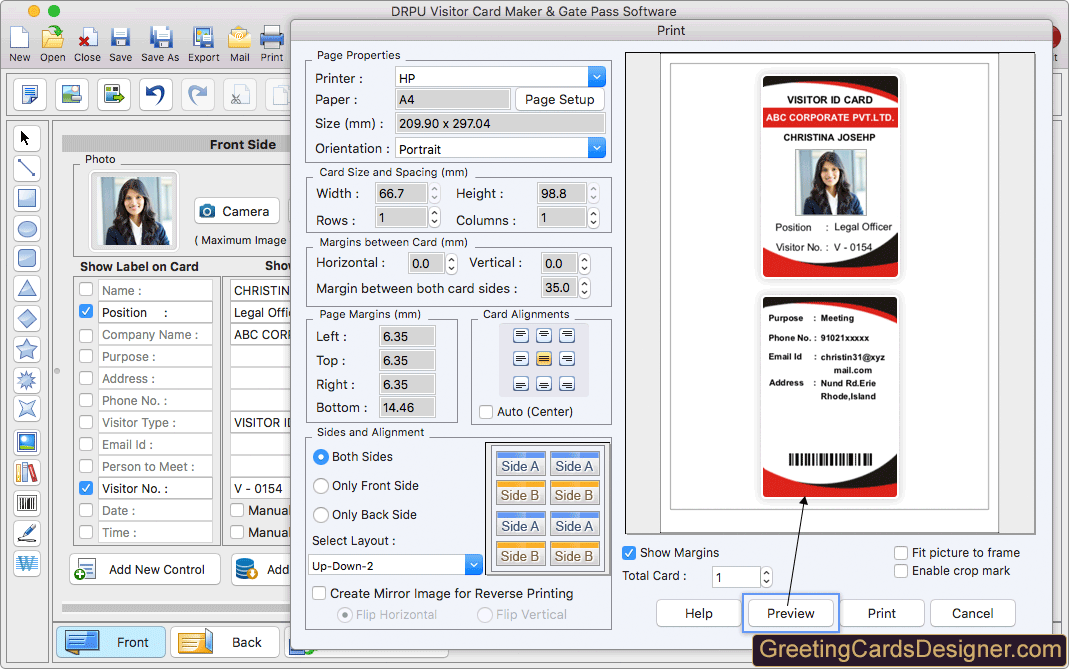Click the Save As toolbar icon
1069x669 pixels.
pos(160,44)
